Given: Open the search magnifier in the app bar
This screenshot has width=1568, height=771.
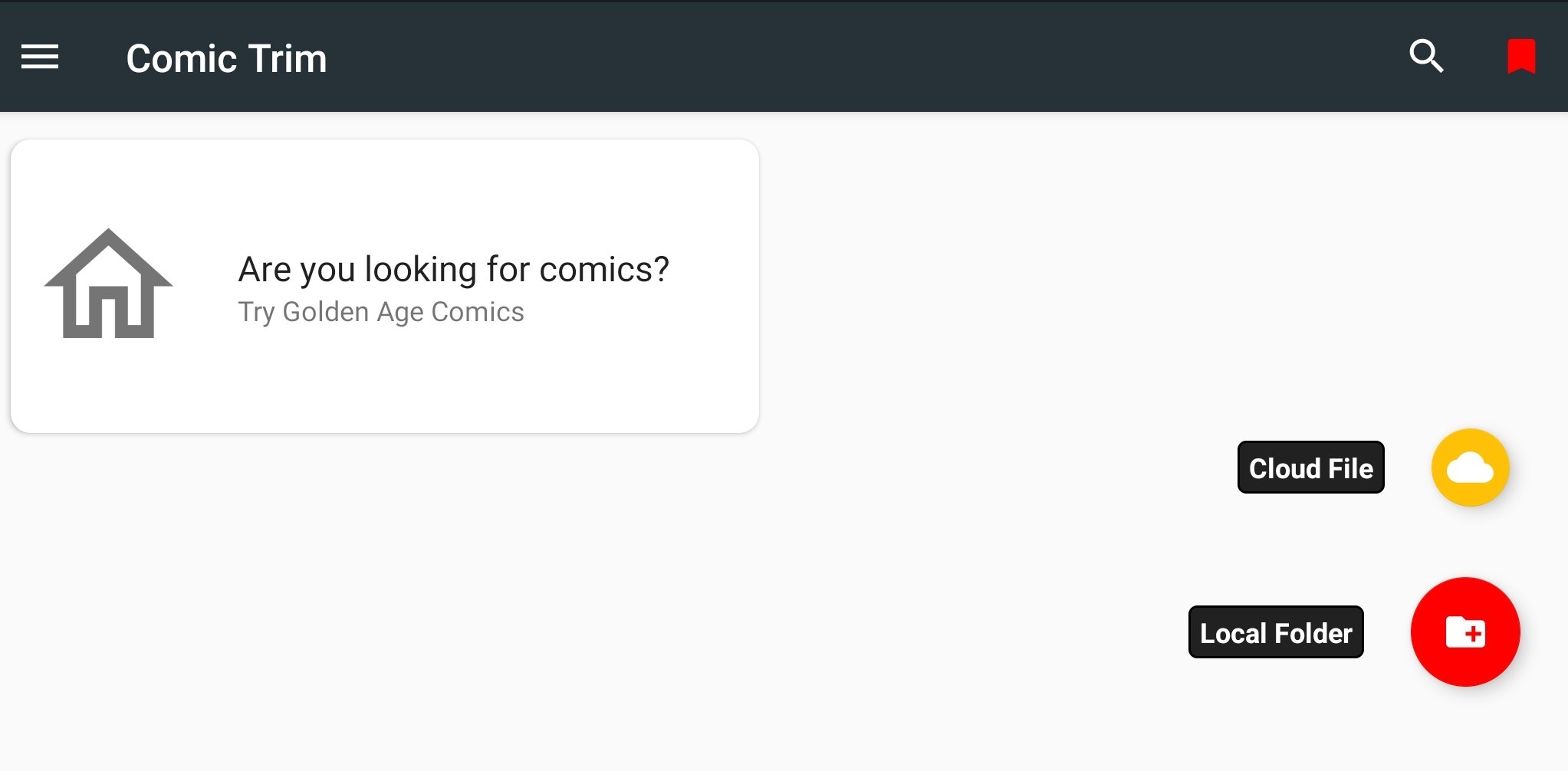Looking at the screenshot, I should click(1426, 56).
